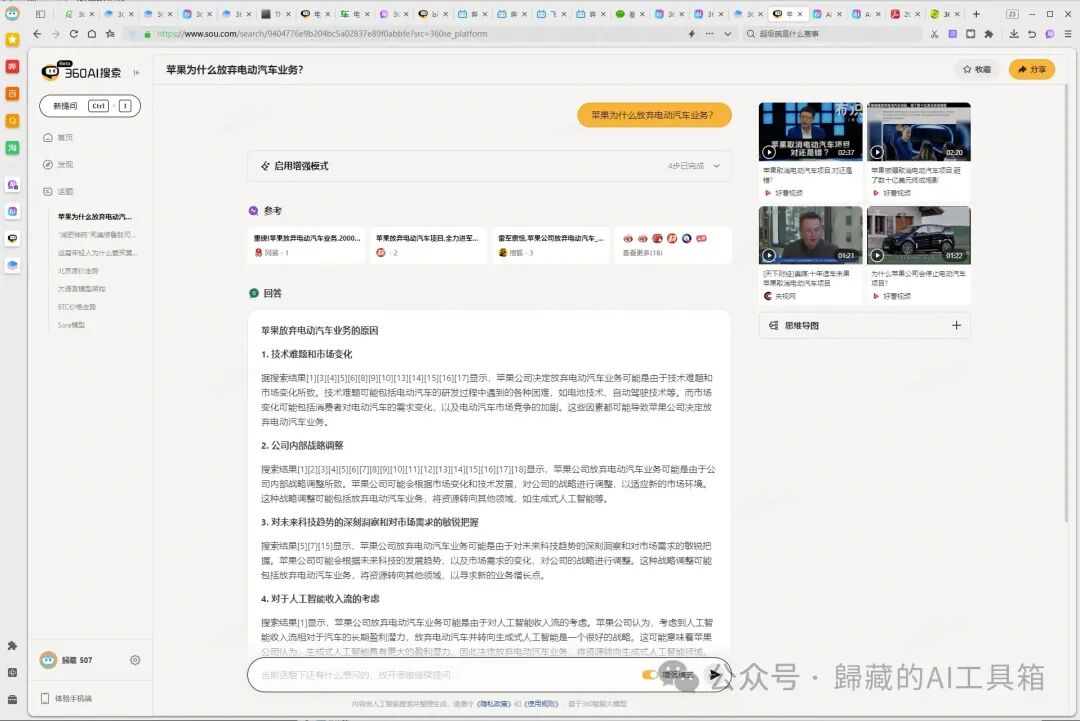Open a new browser tab

coord(976,14)
